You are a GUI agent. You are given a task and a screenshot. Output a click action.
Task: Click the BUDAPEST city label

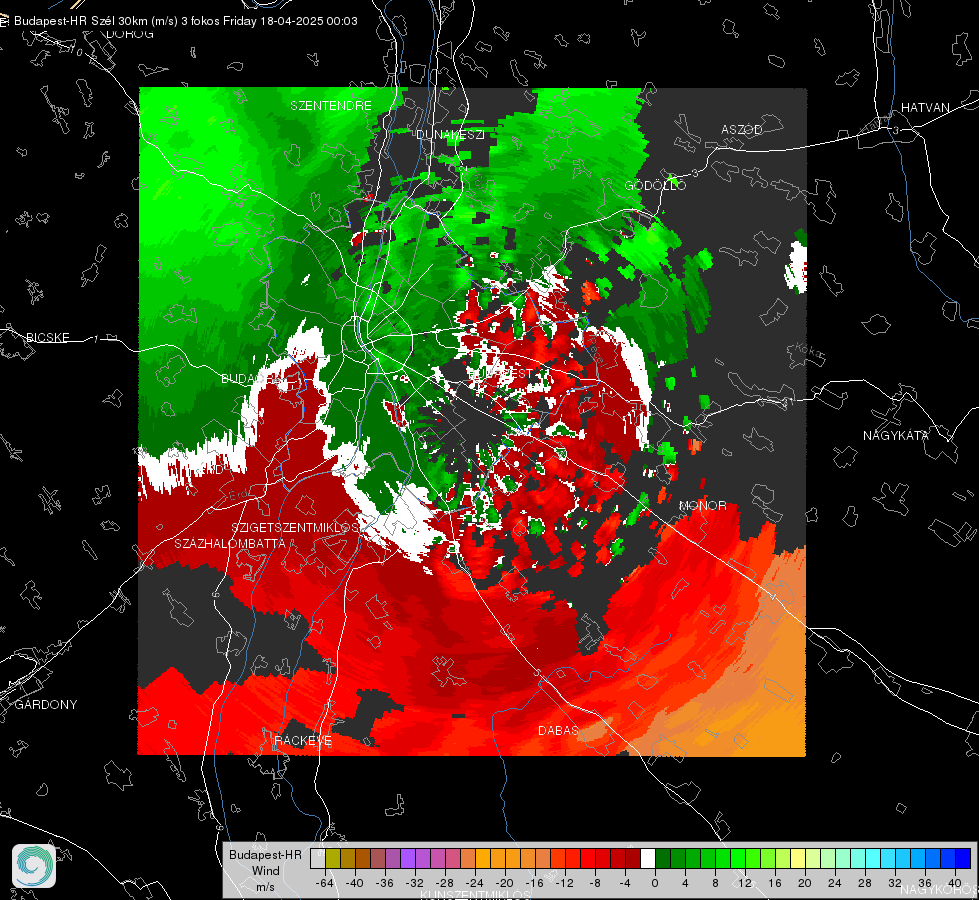point(501,373)
